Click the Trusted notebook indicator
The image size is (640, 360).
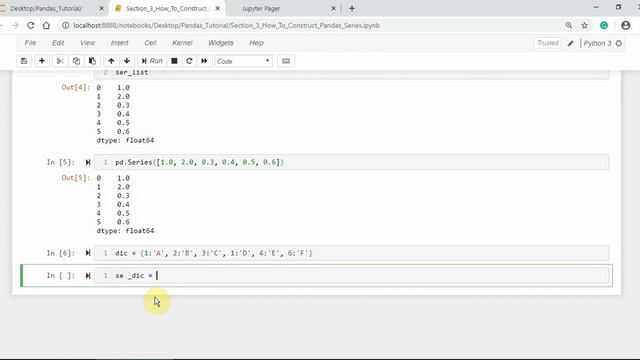547,43
